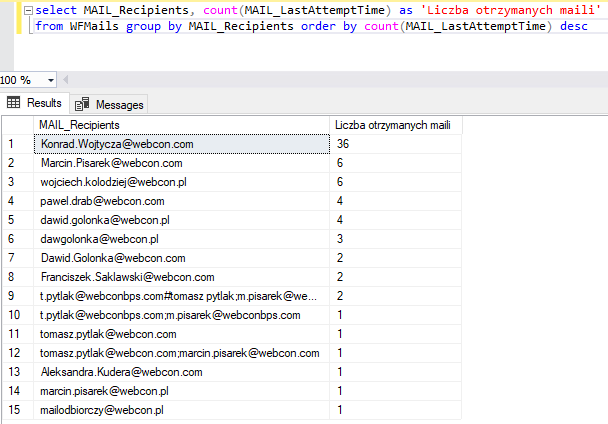Select cell pawel.drab@webcon.com
The image size is (608, 424).
pos(181,201)
